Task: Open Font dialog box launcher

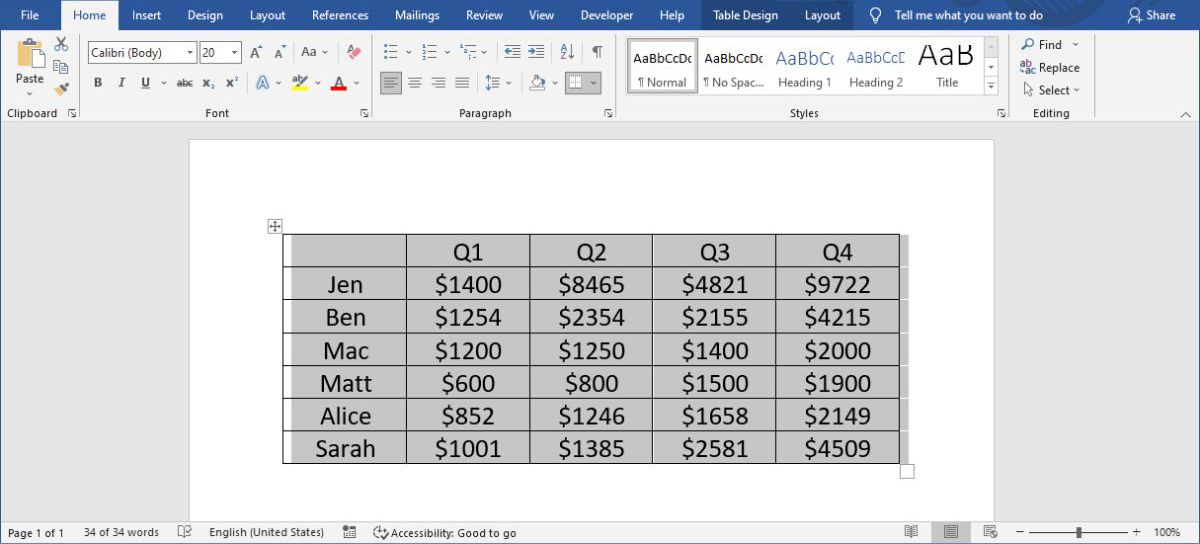Action: (364, 114)
